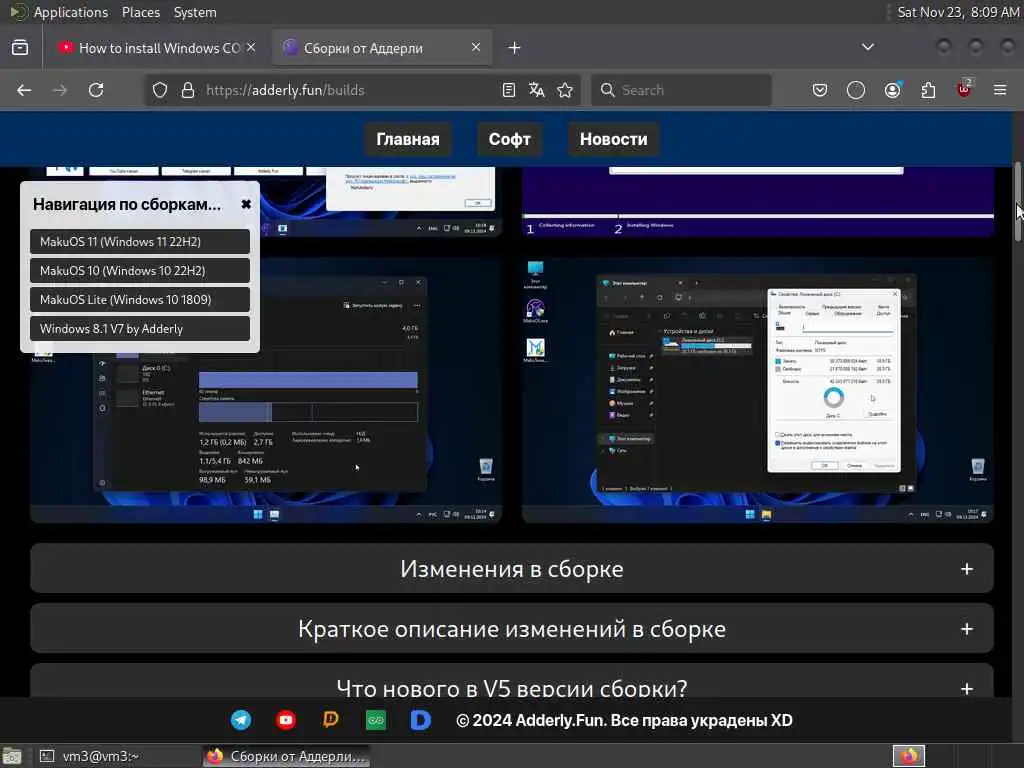Screen dimensions: 1024x768
Task: Jump to MakuOS Lite (Windows 10 1809)
Action: pos(140,300)
